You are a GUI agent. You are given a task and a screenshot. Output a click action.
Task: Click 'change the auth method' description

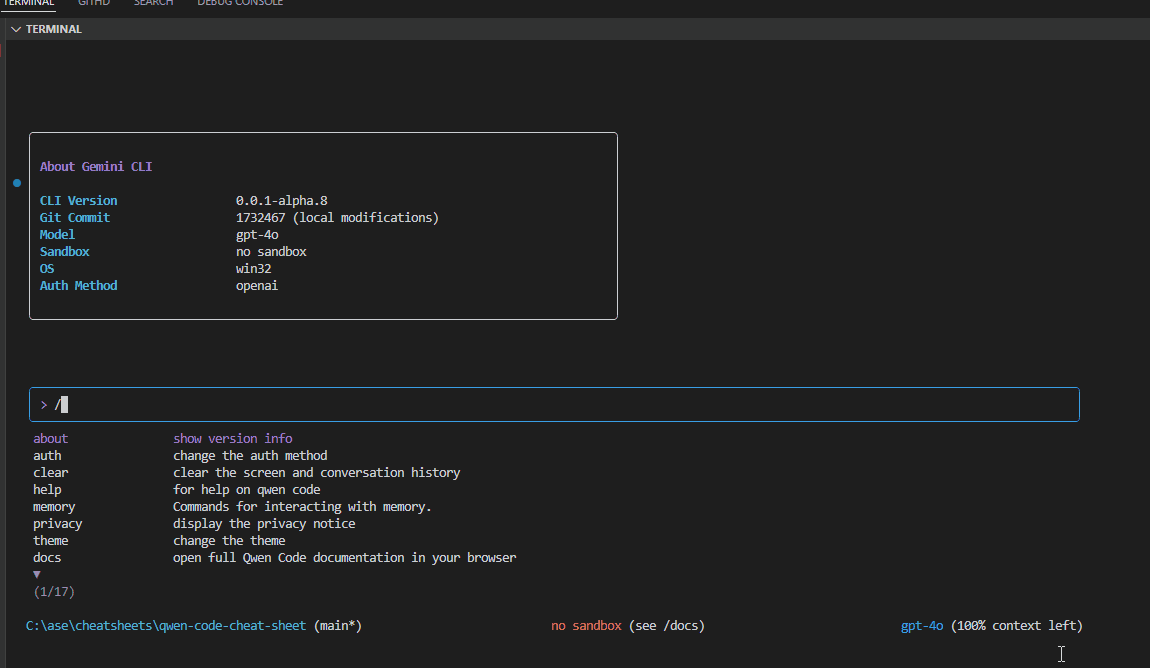click(x=250, y=455)
